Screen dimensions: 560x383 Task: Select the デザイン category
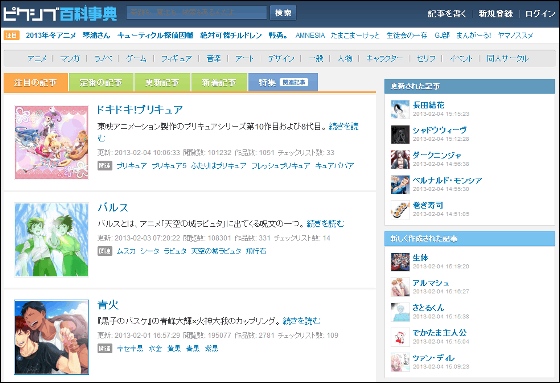click(x=281, y=58)
